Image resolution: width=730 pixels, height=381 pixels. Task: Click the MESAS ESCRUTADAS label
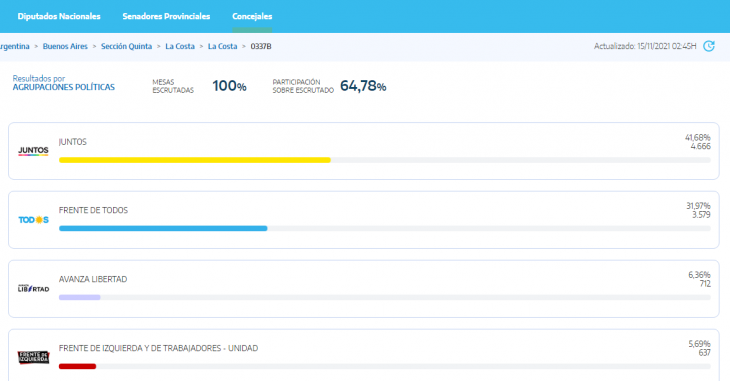173,86
